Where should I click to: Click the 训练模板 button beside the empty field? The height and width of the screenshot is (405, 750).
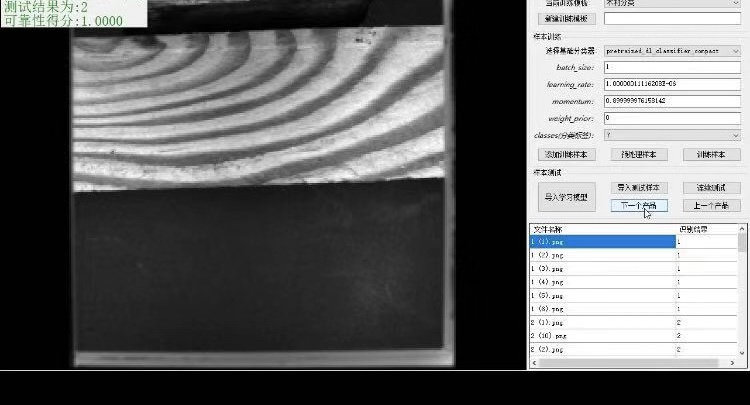[567, 19]
